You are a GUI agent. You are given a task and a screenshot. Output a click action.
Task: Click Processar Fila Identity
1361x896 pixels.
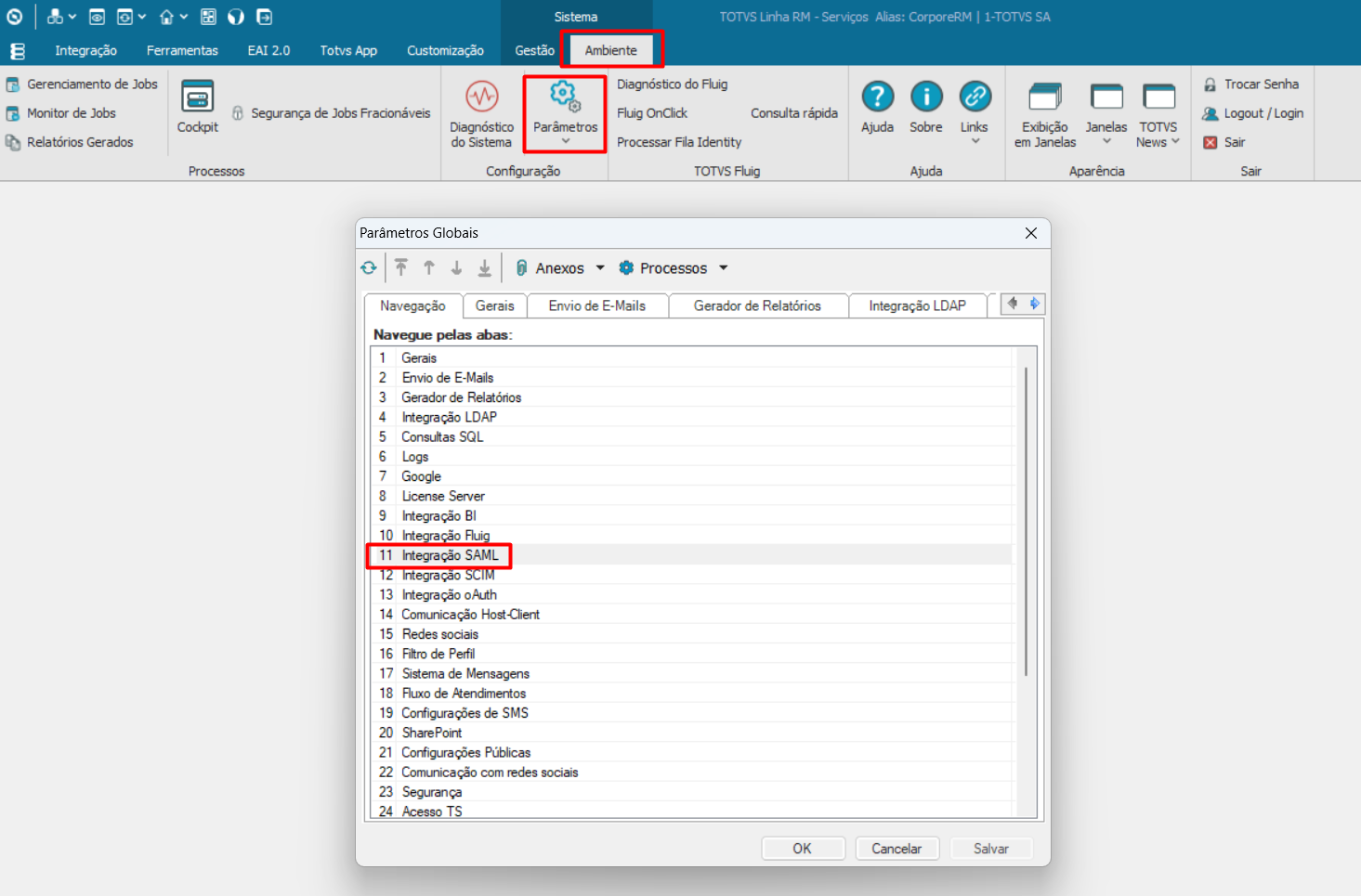point(679,142)
